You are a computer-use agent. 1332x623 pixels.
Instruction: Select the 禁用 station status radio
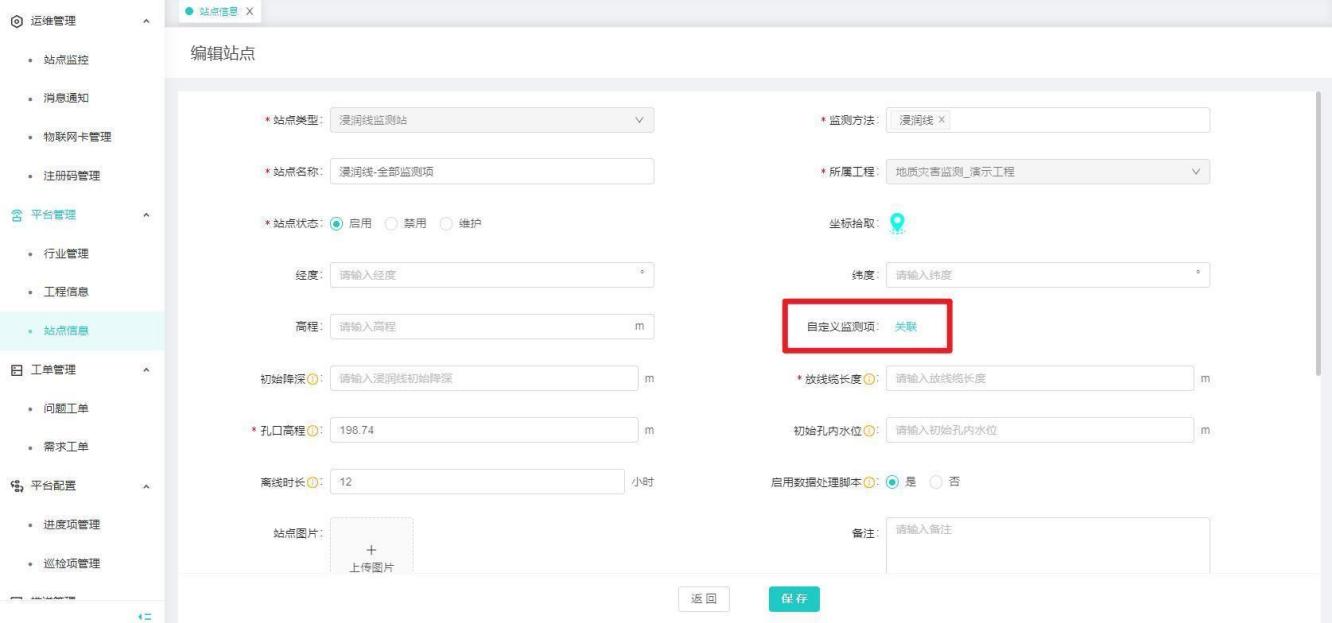point(391,223)
